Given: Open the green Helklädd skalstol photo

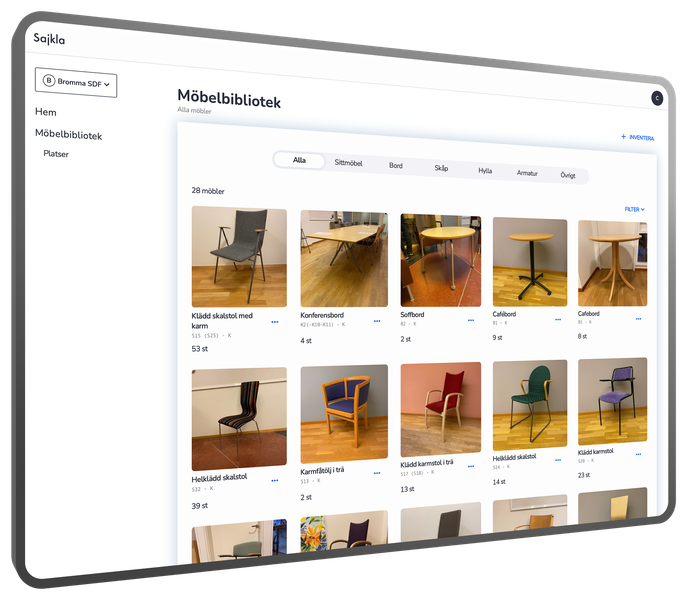Looking at the screenshot, I should [x=530, y=405].
